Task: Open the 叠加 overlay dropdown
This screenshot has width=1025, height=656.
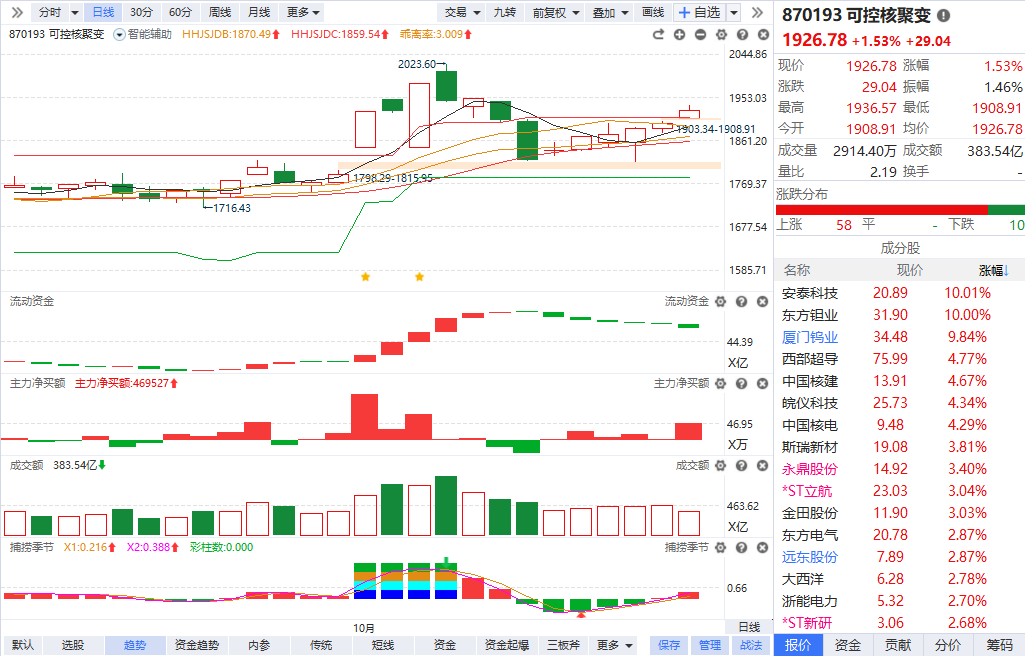Action: click(609, 12)
